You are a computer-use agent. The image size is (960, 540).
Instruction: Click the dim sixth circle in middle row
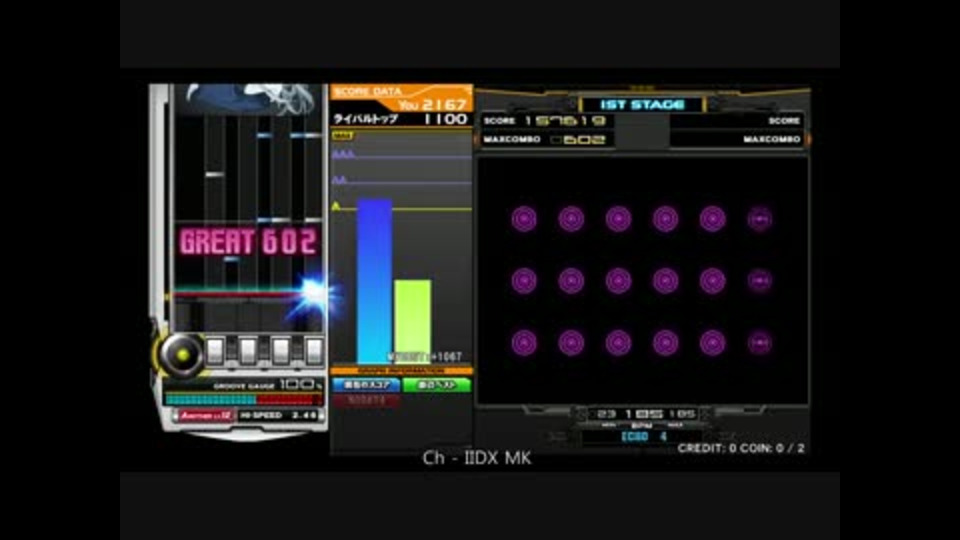click(x=760, y=280)
